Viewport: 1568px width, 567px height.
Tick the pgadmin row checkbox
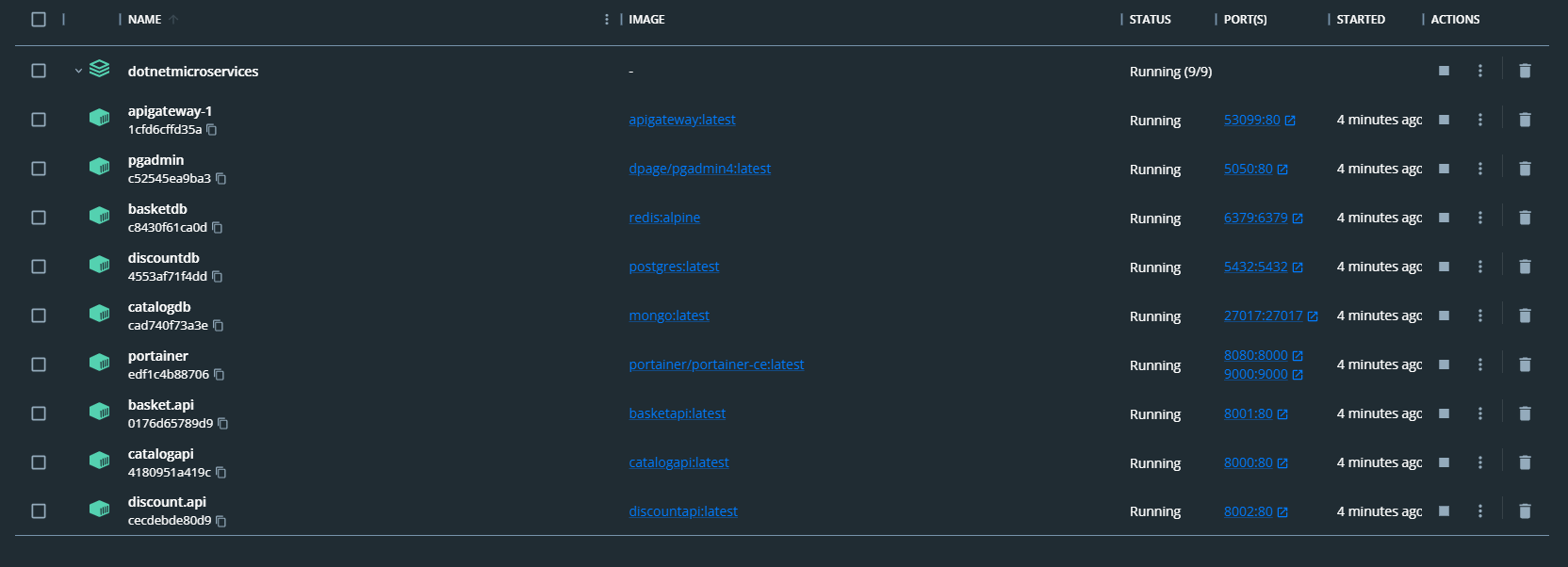39,169
